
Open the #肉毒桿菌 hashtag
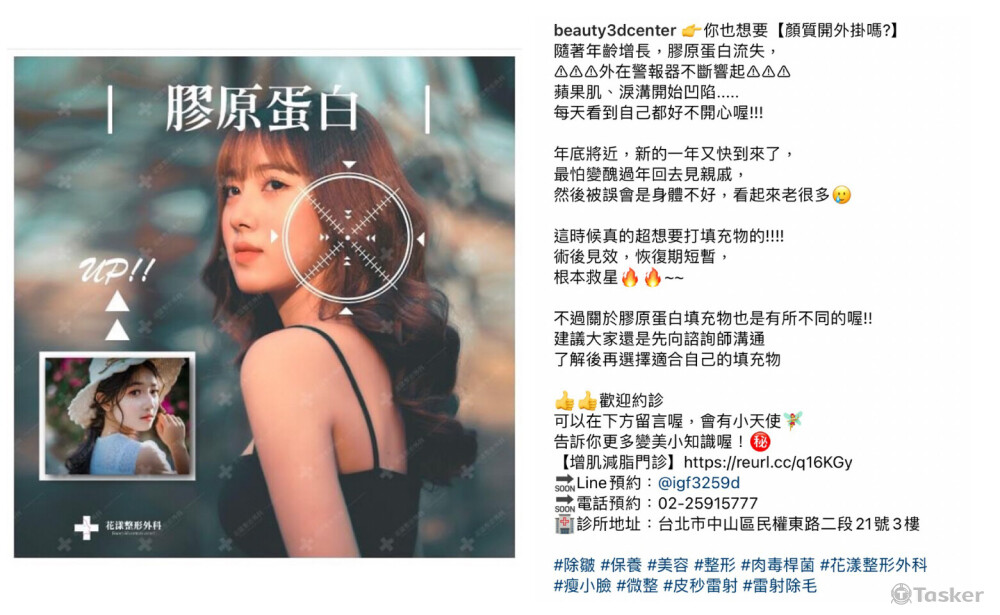click(777, 565)
